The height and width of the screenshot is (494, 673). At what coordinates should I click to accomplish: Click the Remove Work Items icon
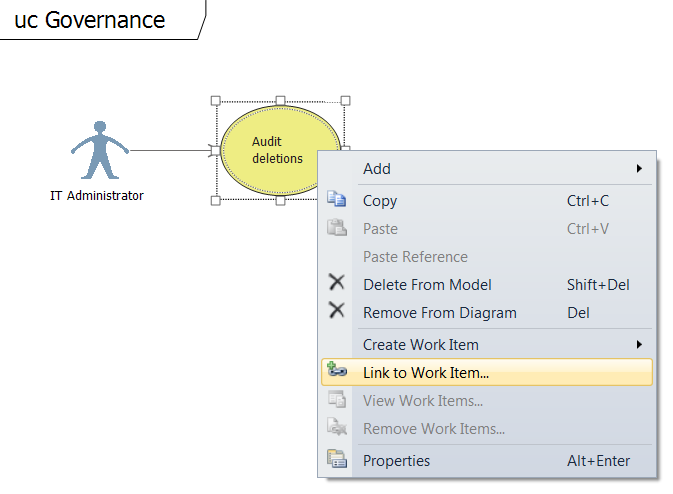pyautogui.click(x=336, y=427)
